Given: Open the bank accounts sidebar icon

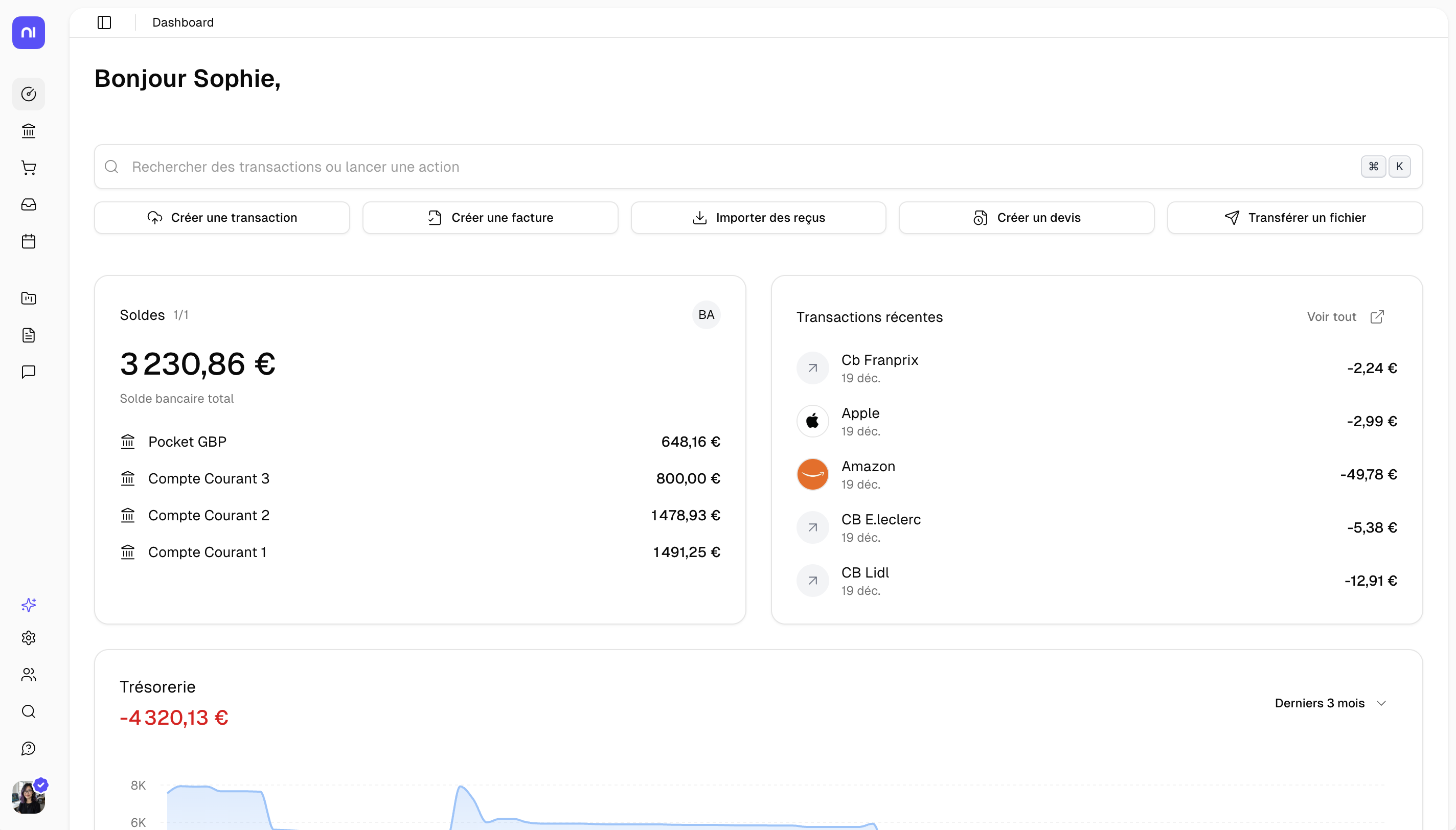Looking at the screenshot, I should point(29,131).
